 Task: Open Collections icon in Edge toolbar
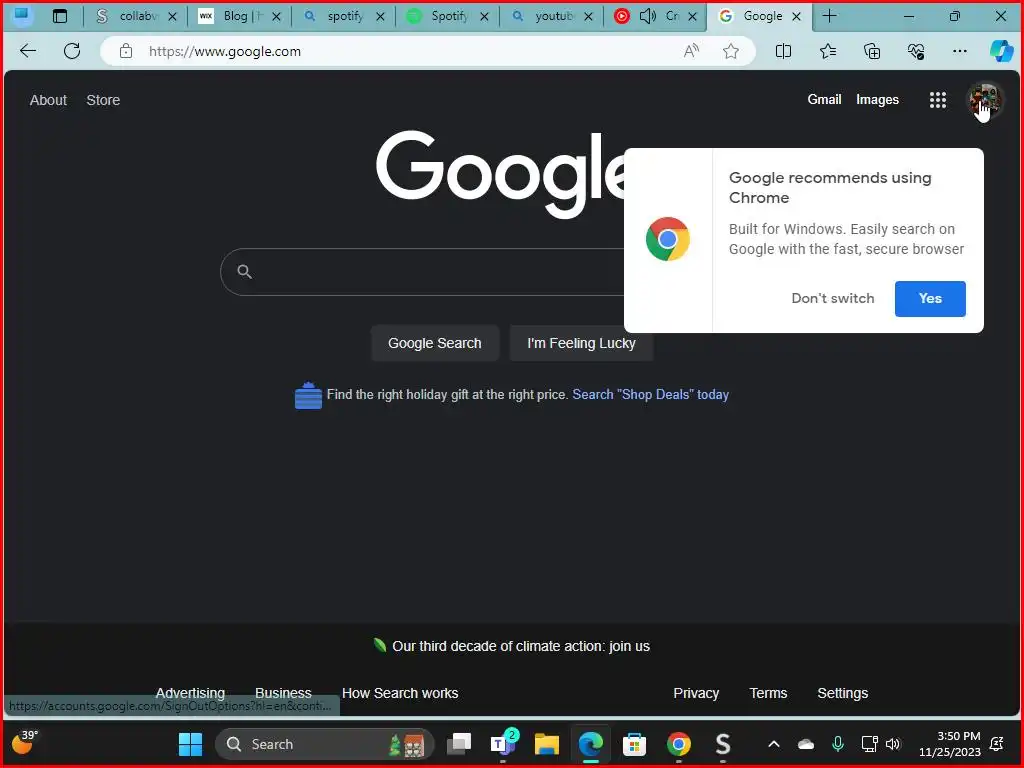coord(872,51)
